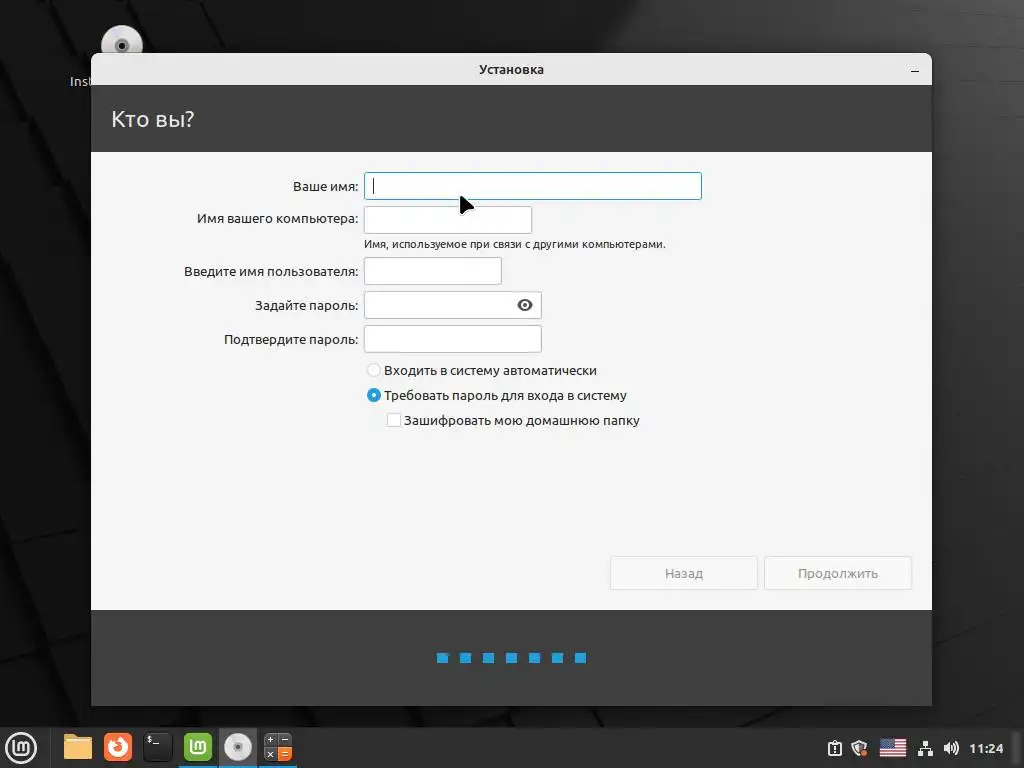Click the green Mint app taskbar icon
1024x768 pixels.
[197, 747]
